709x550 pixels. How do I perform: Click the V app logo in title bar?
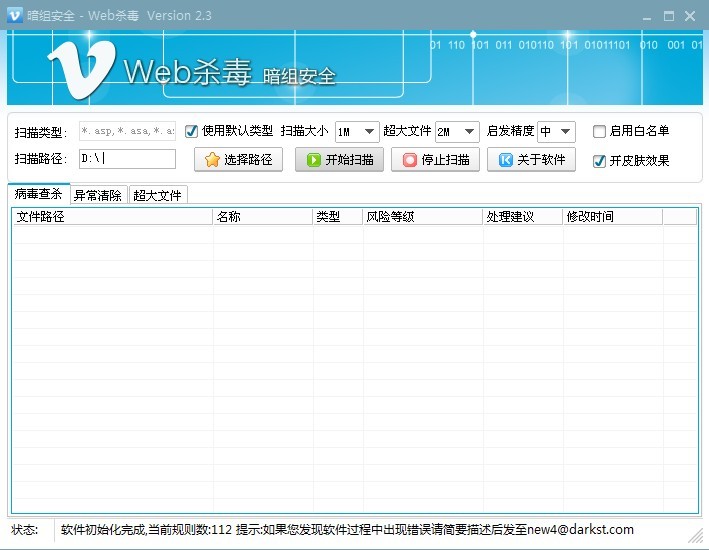pyautogui.click(x=15, y=15)
